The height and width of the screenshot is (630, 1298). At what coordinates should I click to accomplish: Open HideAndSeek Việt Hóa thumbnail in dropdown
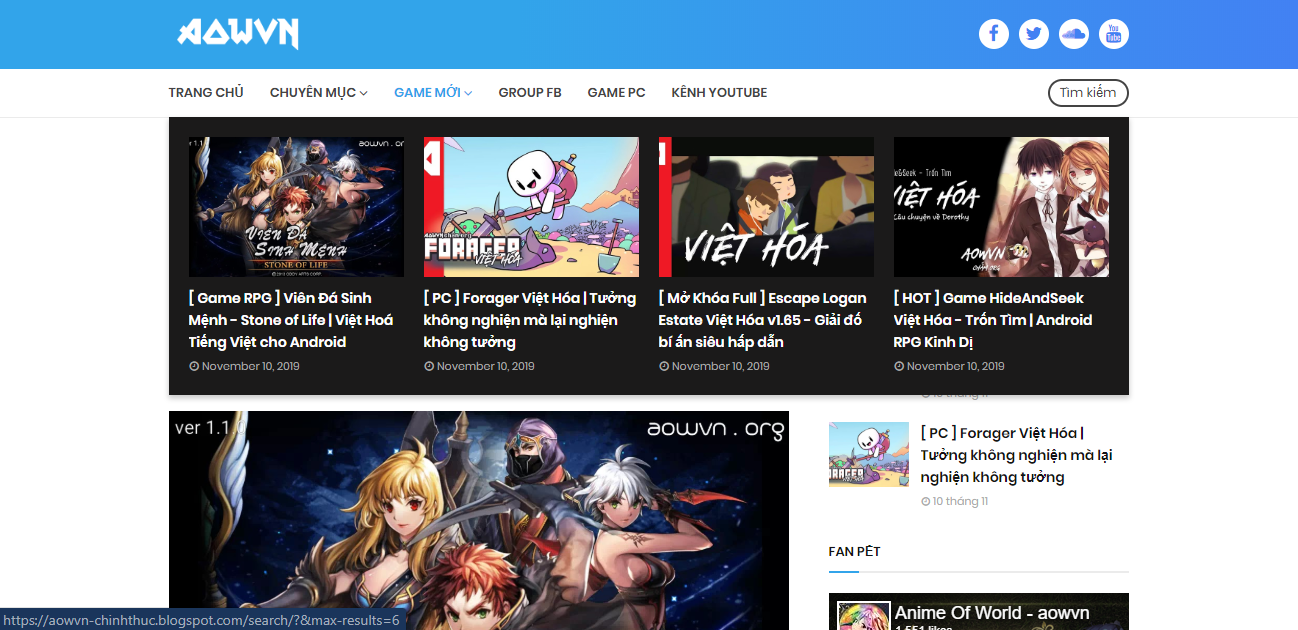pyautogui.click(x=1001, y=207)
